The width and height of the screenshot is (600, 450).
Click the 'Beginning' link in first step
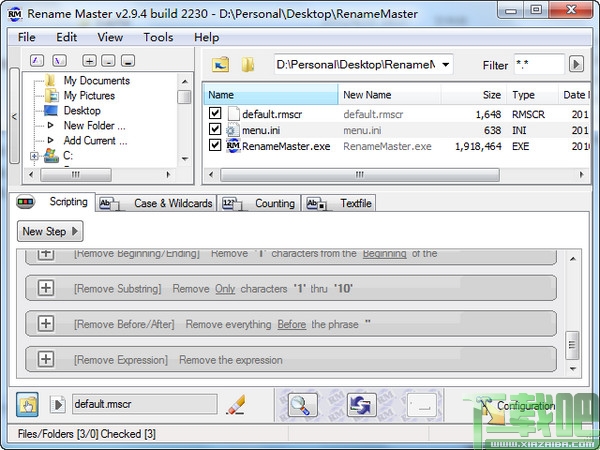(385, 254)
